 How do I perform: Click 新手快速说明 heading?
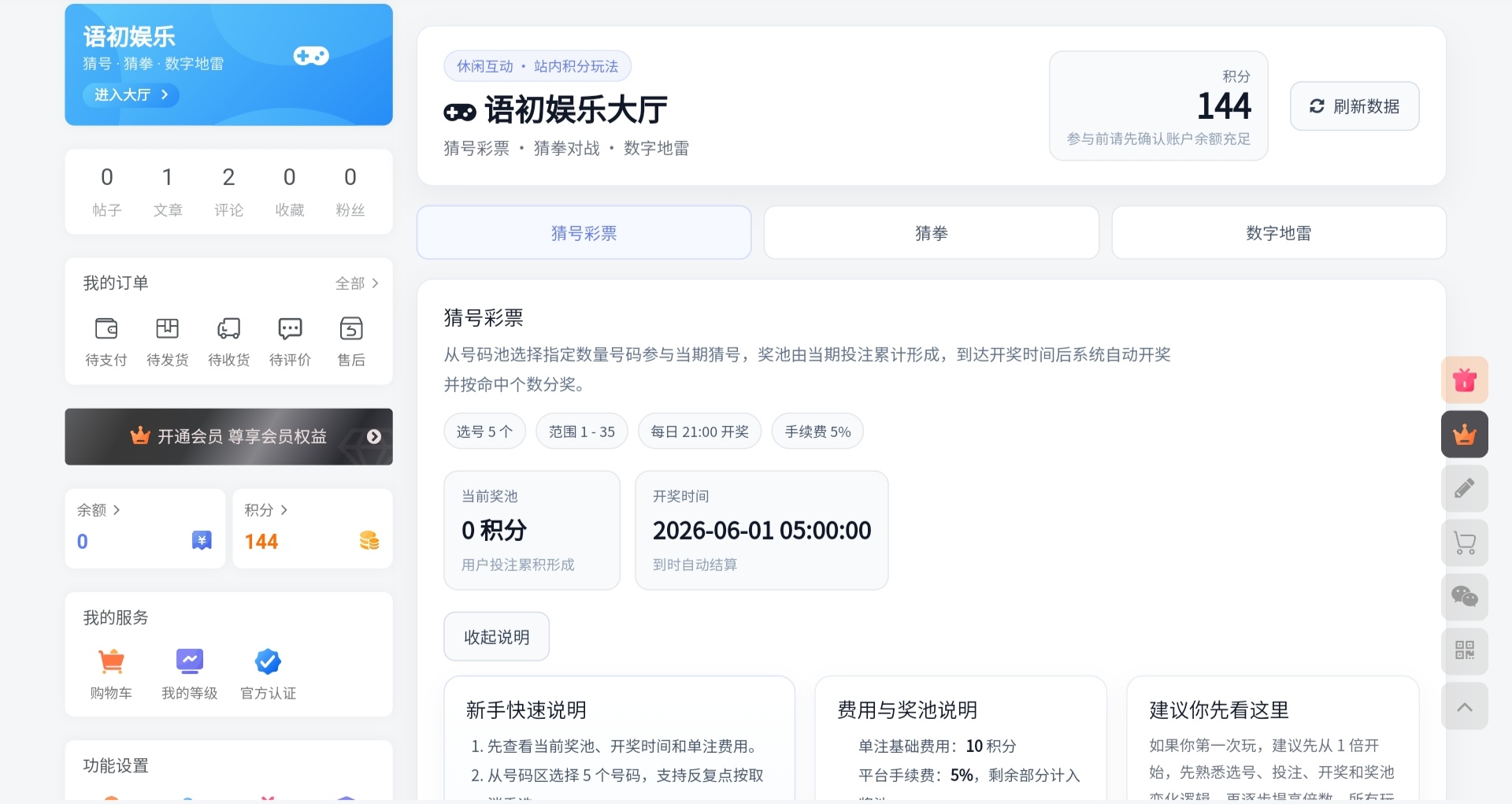[526, 710]
